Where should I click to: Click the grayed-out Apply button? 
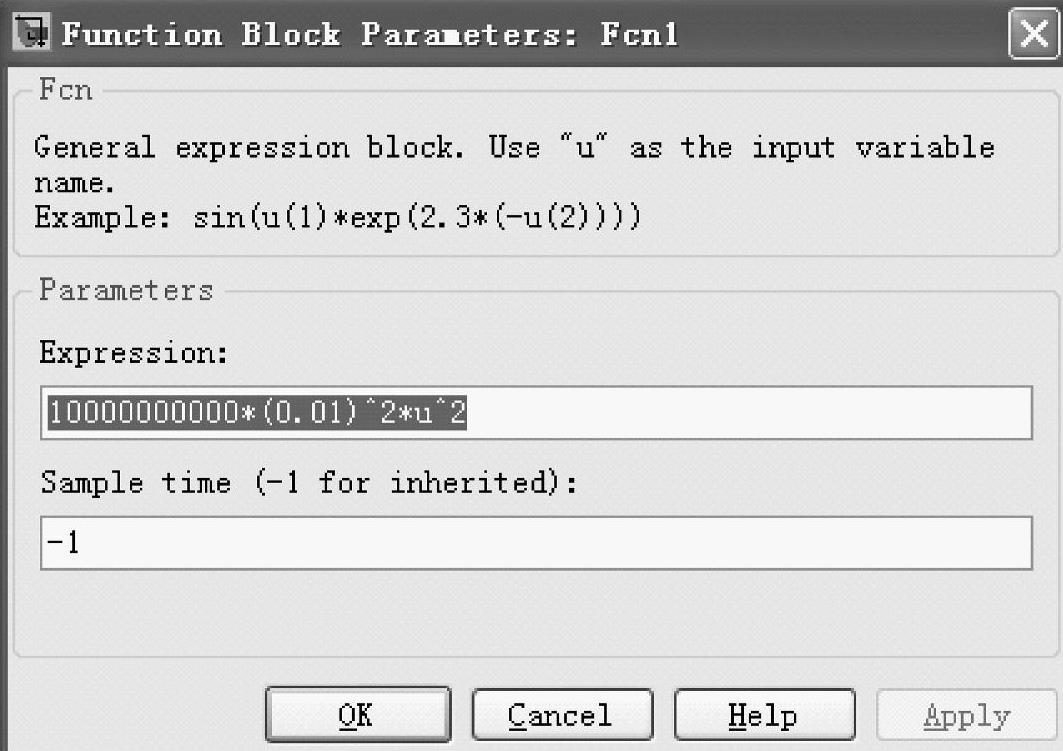(x=966, y=716)
